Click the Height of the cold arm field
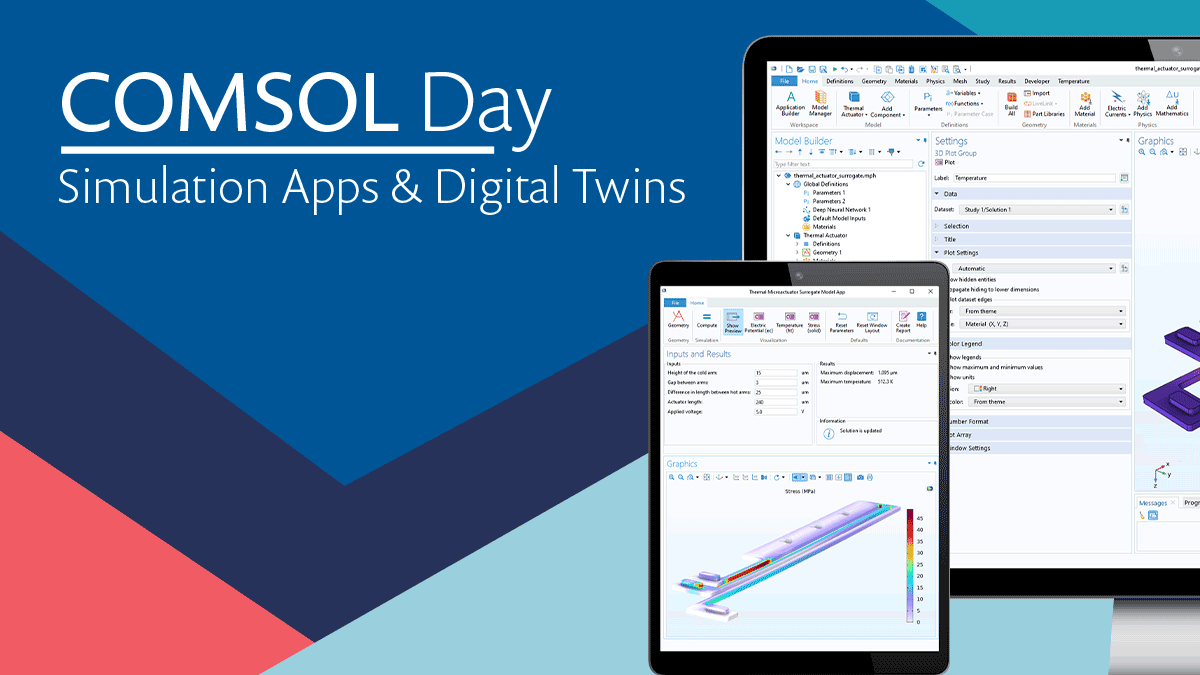 point(775,372)
